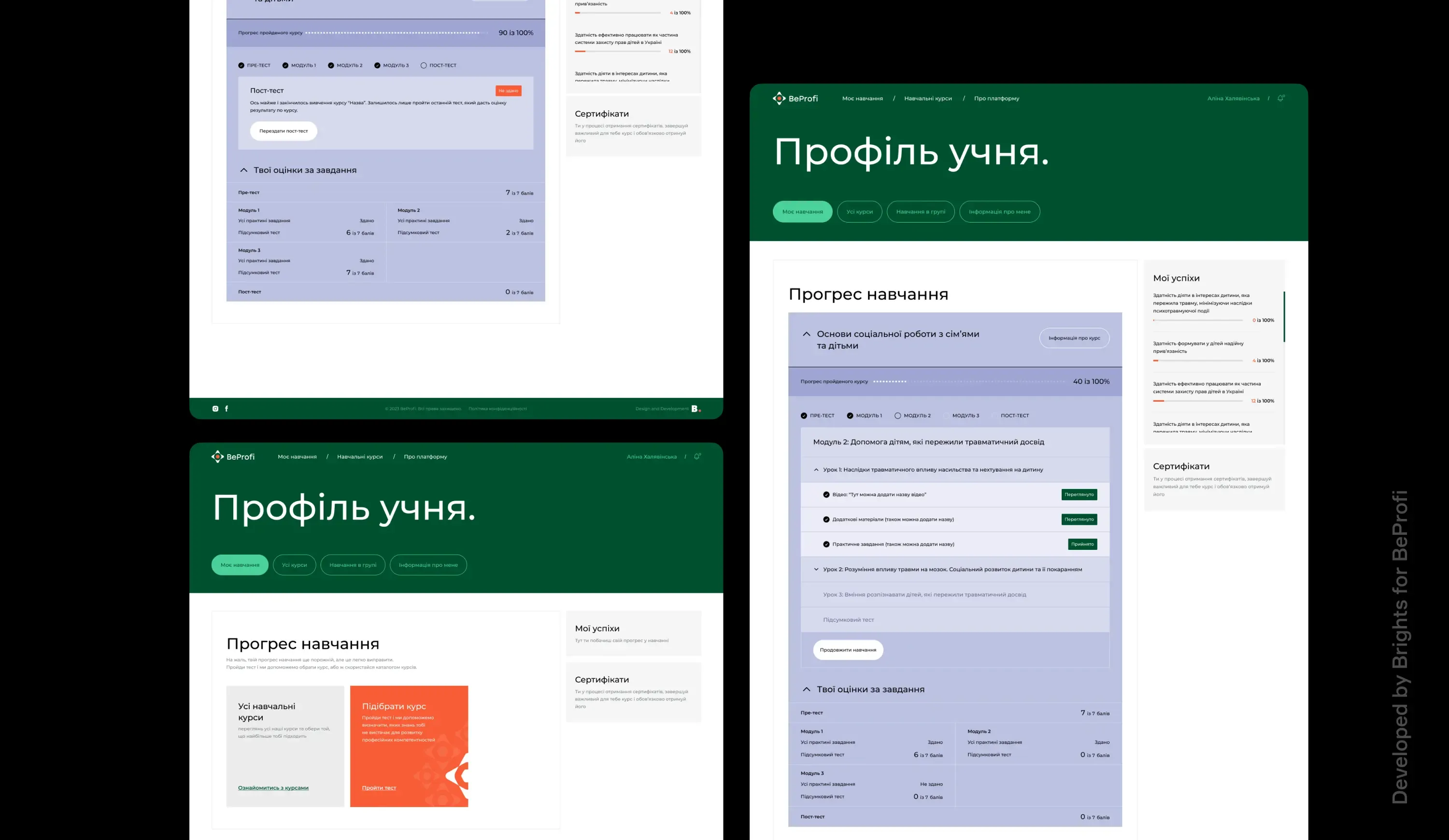1449x840 pixels.
Task: Follow 'Пройти тест' link on the orange card
Action: [x=378, y=788]
